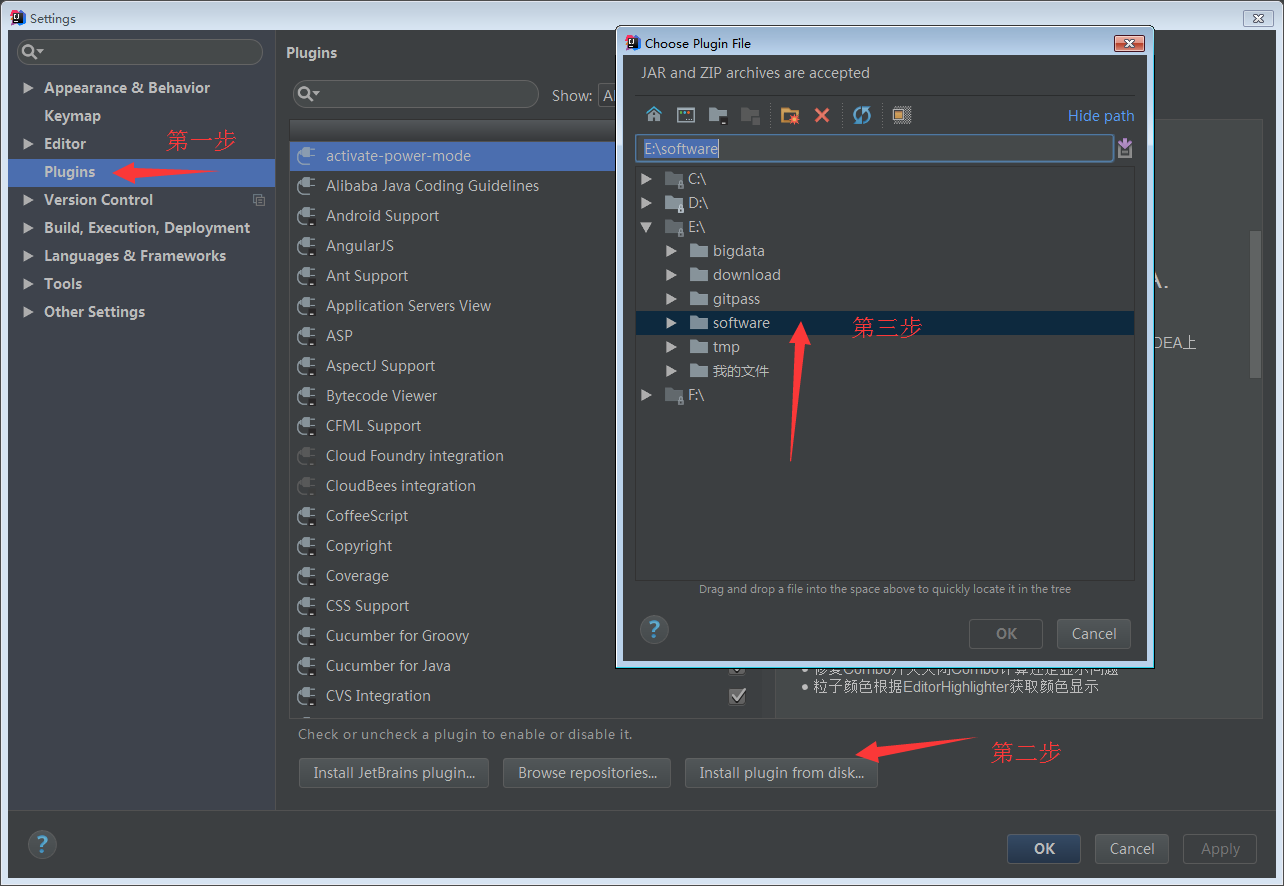
Task: Select the Cucumber for Groovy plugin
Action: click(452, 636)
